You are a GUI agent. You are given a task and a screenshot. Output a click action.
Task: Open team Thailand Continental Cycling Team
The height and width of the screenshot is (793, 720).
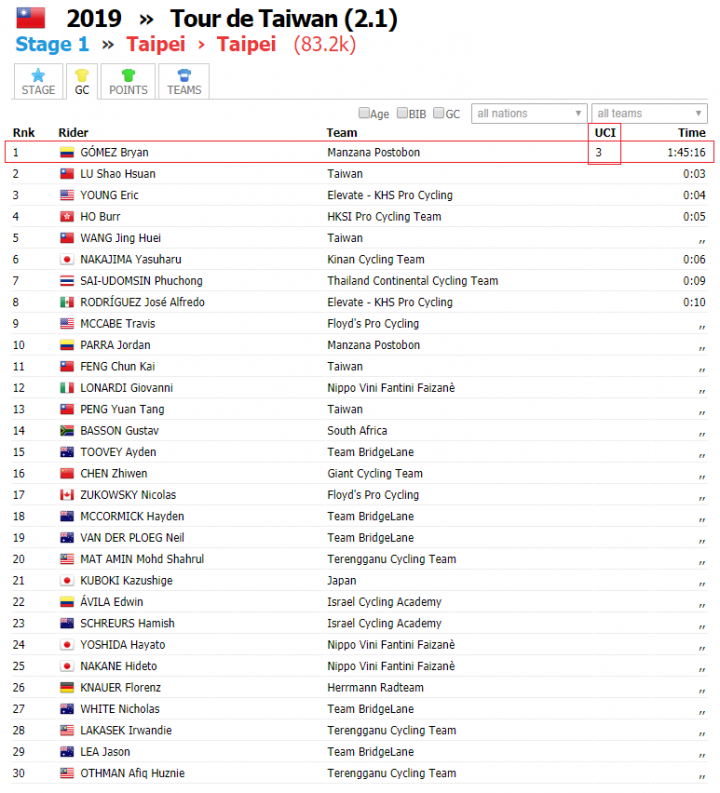[413, 281]
